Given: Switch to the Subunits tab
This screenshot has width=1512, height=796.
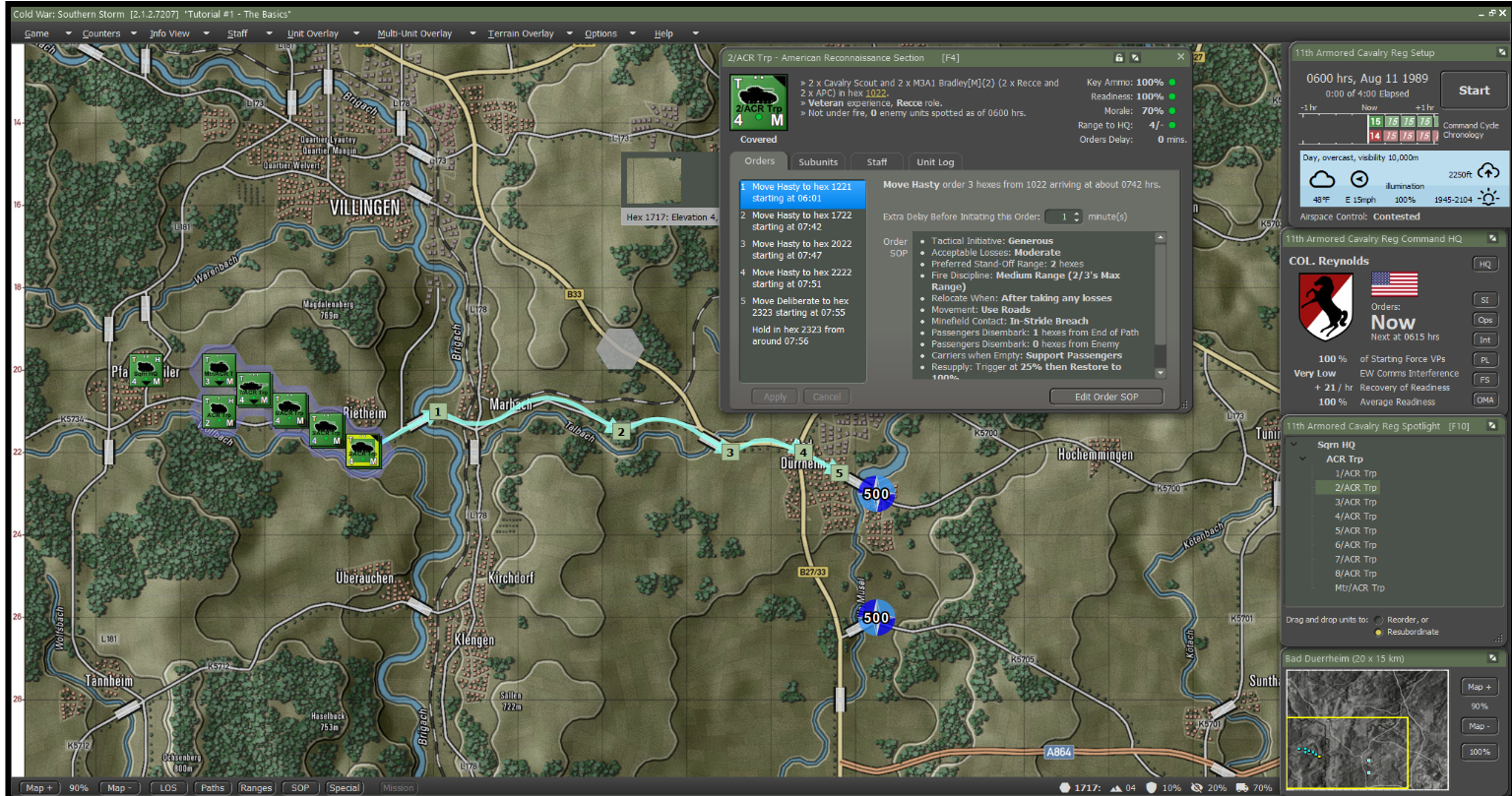Looking at the screenshot, I should pyautogui.click(x=818, y=162).
